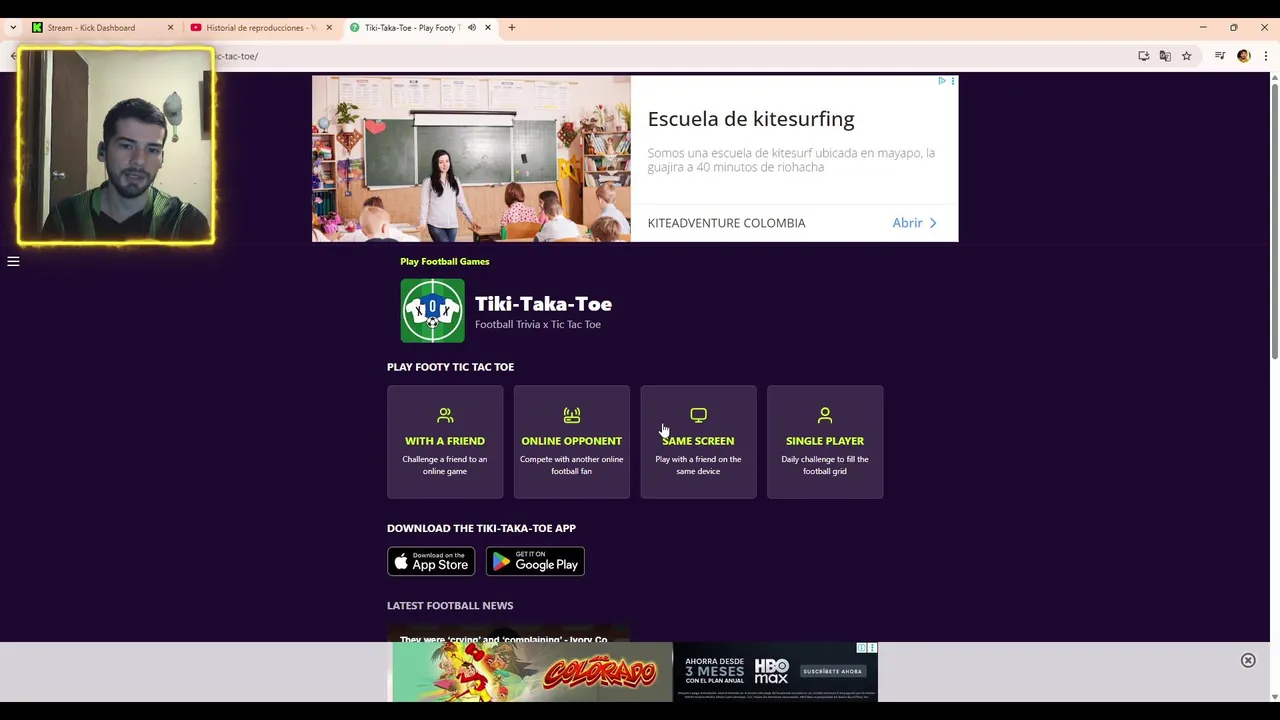Click Abrir on the kitesurfing ad
Image resolution: width=1280 pixels, height=720 pixels.
(x=914, y=223)
